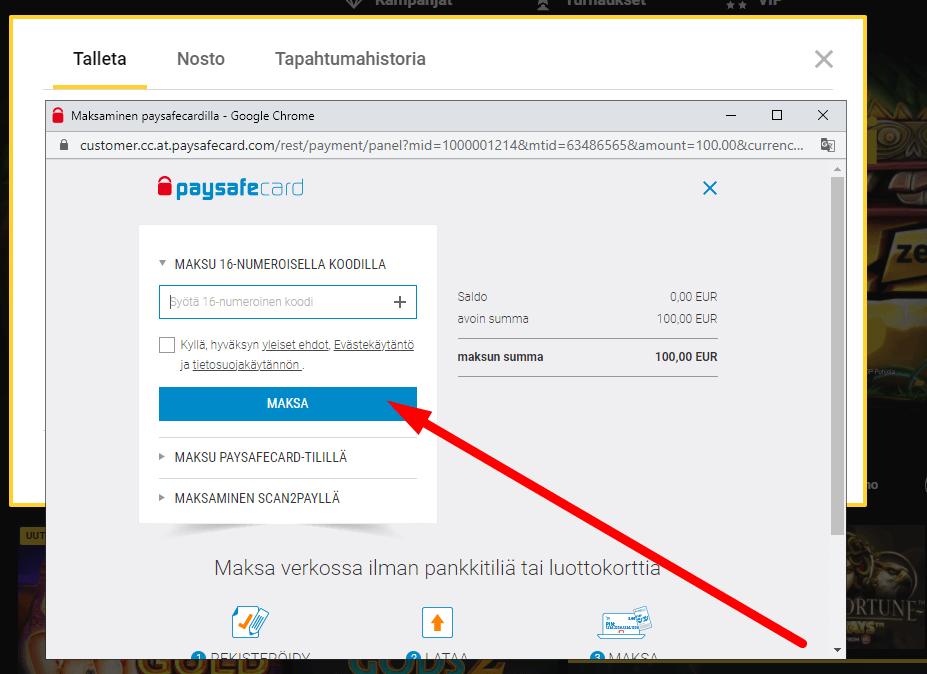
Task: Click the padlock icon in the address bar
Action: tap(64, 145)
